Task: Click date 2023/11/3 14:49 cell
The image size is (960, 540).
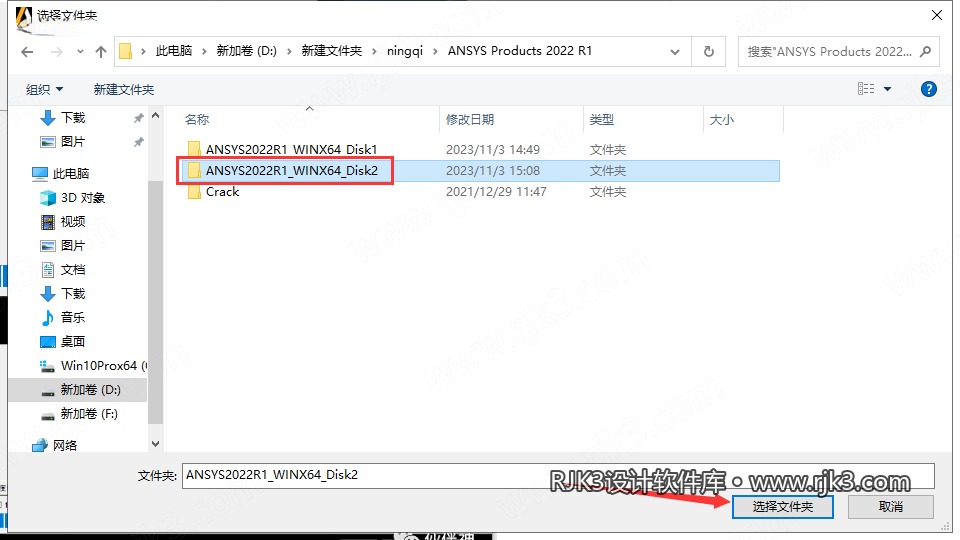Action: (493, 149)
